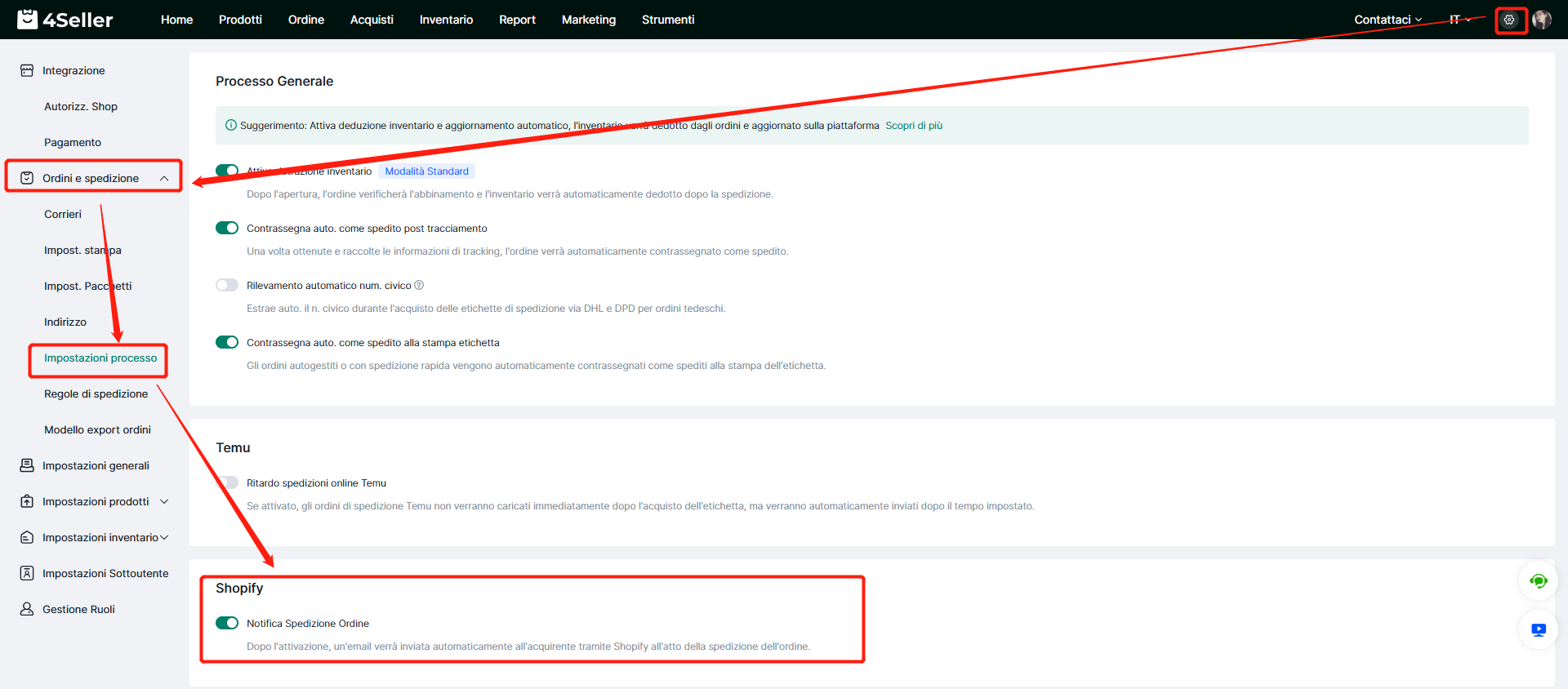The width and height of the screenshot is (1568, 689).
Task: Open the Inventario menu
Action: [x=446, y=20]
